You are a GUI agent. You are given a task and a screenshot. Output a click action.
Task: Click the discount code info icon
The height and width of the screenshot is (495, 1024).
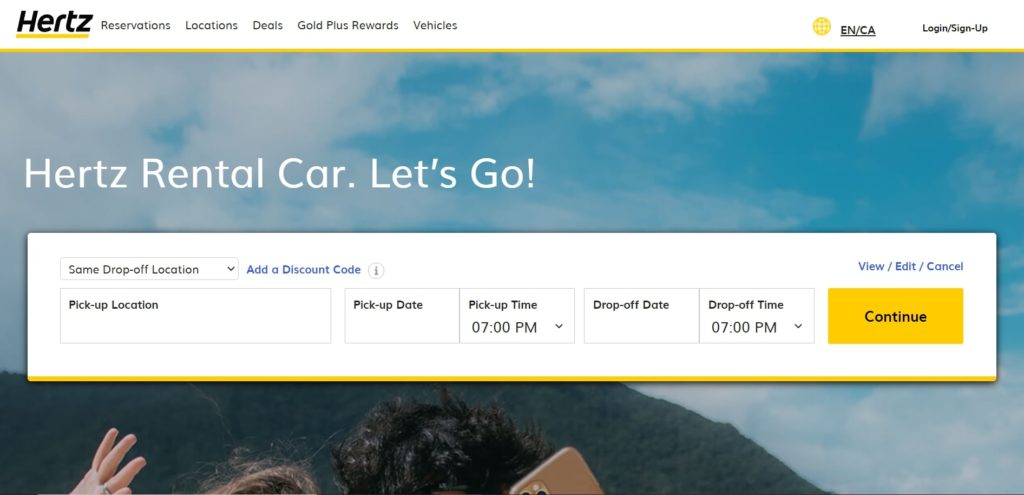[376, 270]
